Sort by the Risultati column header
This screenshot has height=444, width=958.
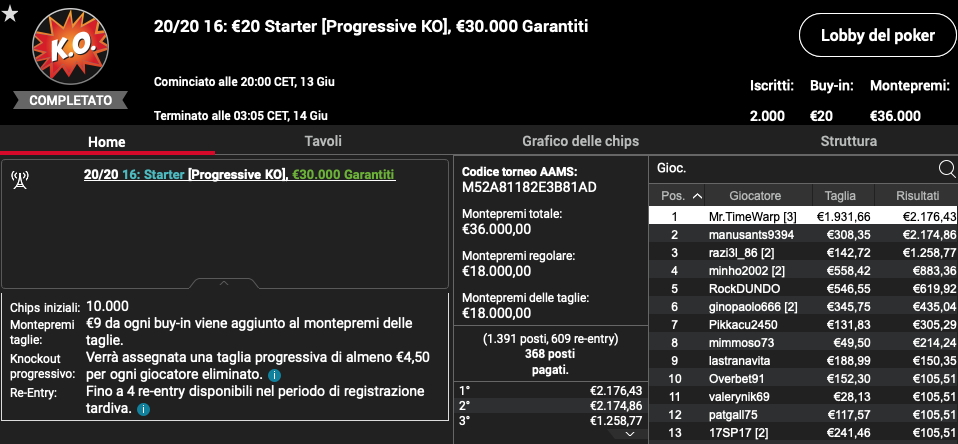pyautogui.click(x=916, y=196)
